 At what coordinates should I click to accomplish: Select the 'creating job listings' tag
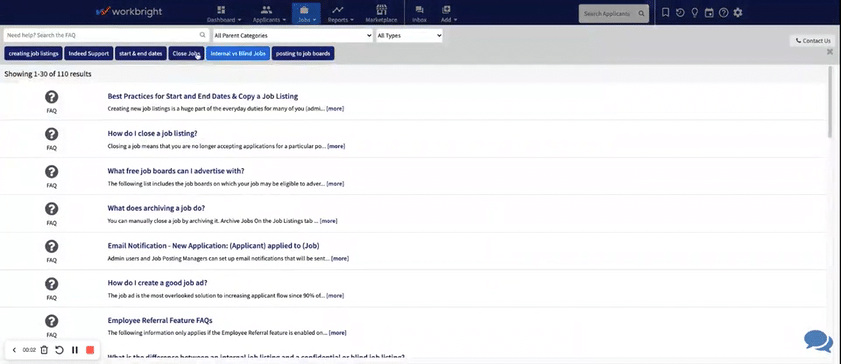pos(34,54)
